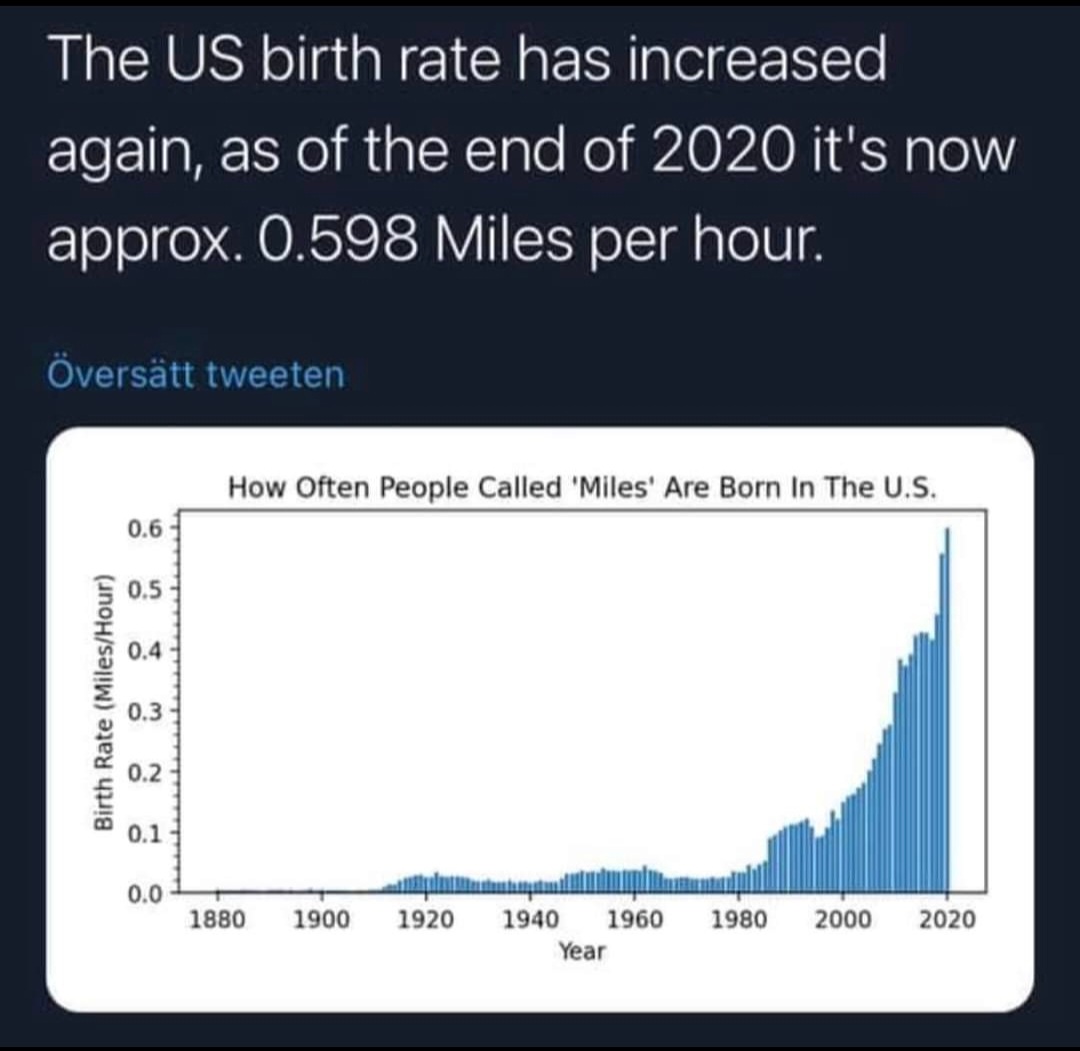Click the 2020 tick label on x-axis
The image size is (1080, 1051).
point(947,920)
